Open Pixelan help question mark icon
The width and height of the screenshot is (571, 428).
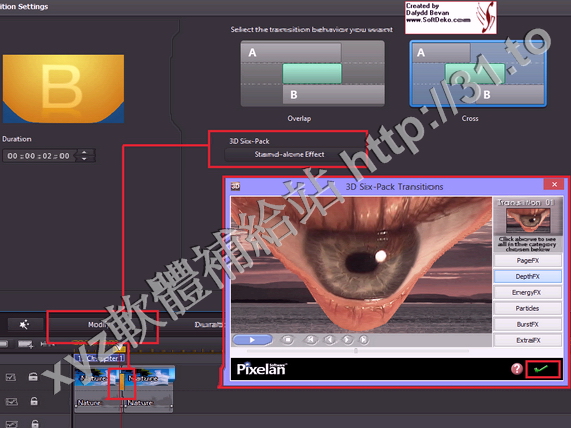coord(516,369)
